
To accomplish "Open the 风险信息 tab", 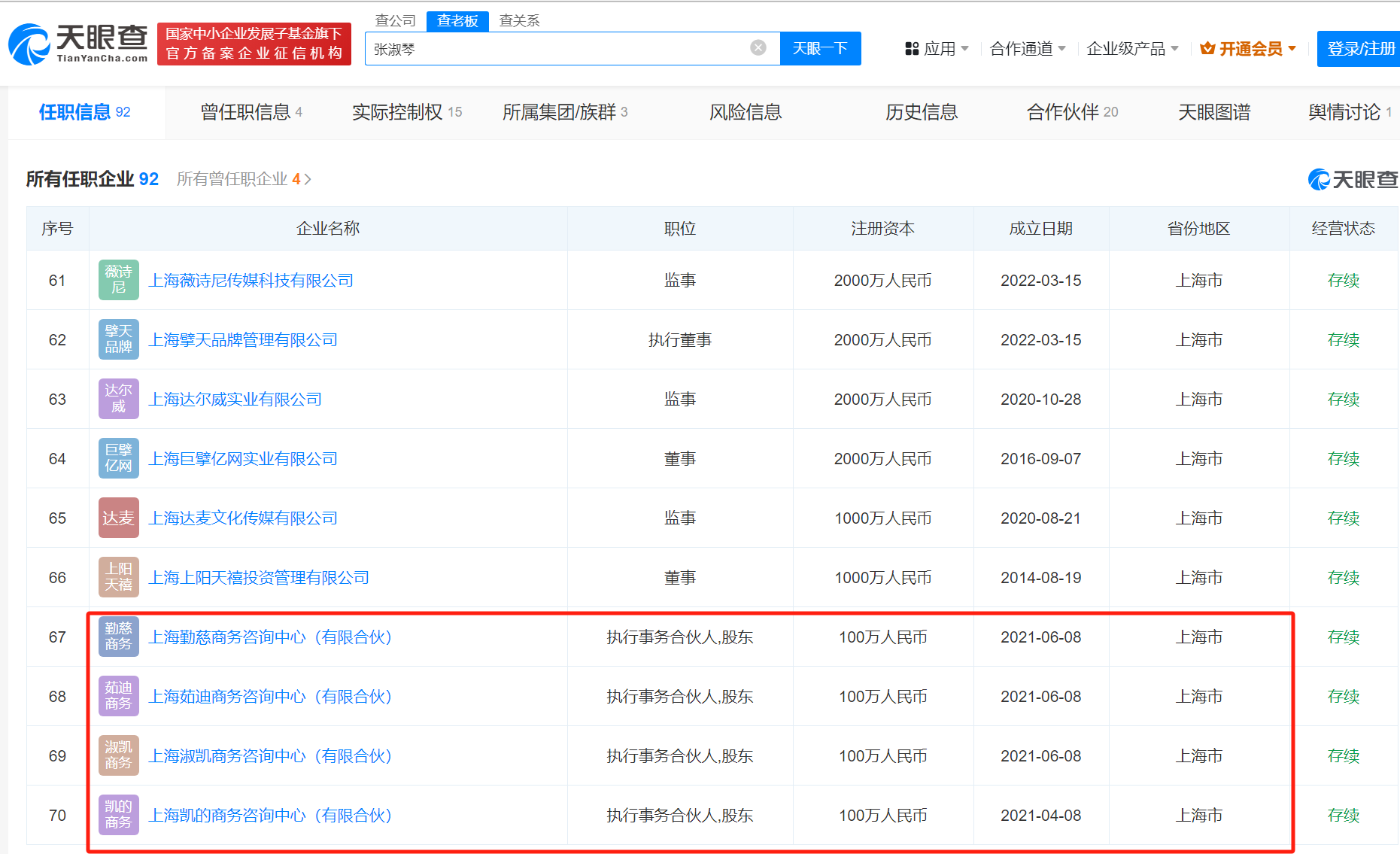I will 746,112.
